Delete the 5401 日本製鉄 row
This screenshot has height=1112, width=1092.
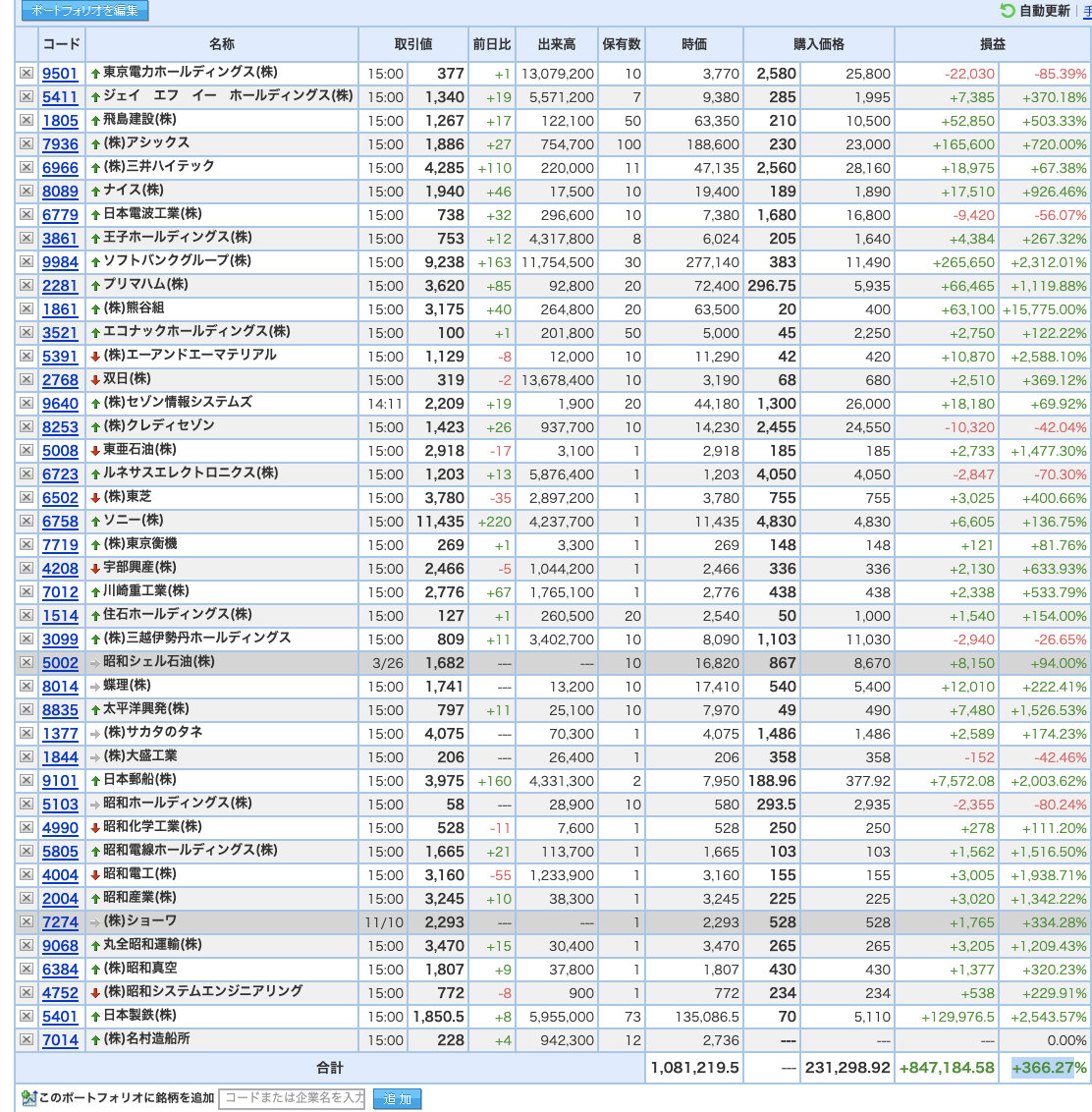pyautogui.click(x=27, y=1017)
